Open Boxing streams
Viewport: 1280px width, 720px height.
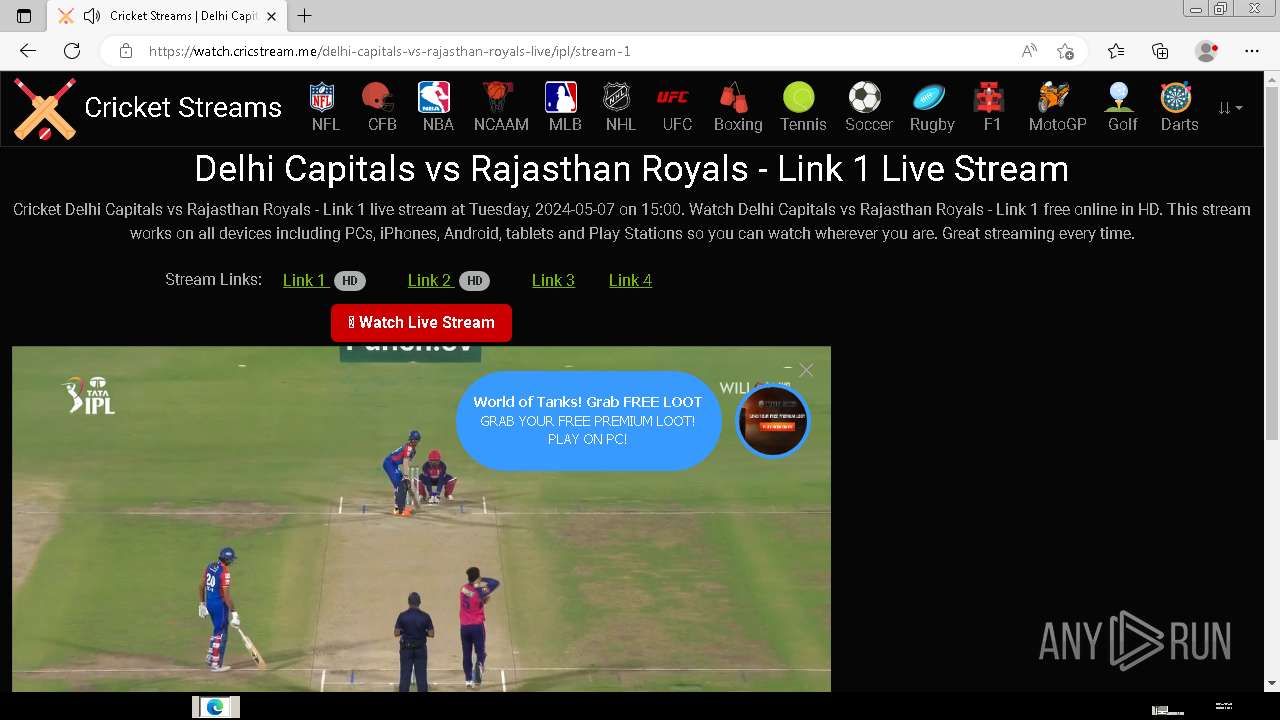[x=737, y=107]
